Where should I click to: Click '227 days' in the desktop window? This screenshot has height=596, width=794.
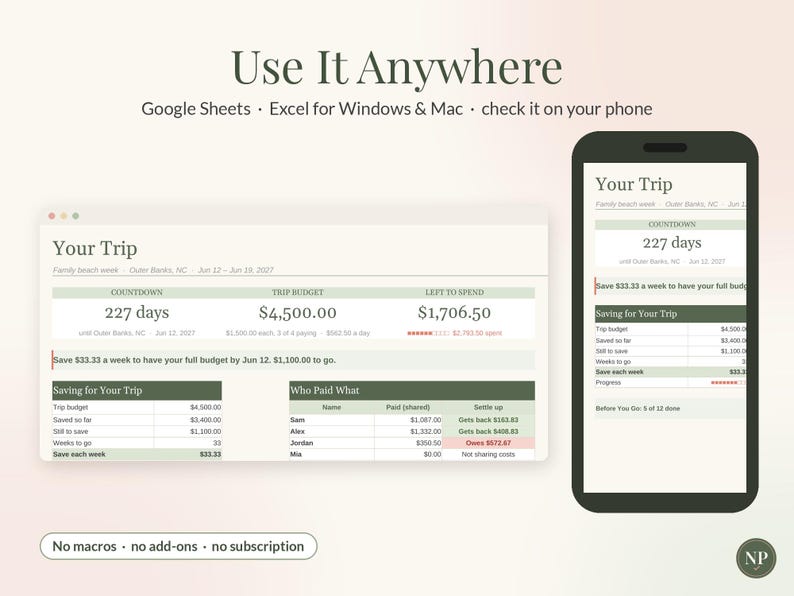click(137, 312)
